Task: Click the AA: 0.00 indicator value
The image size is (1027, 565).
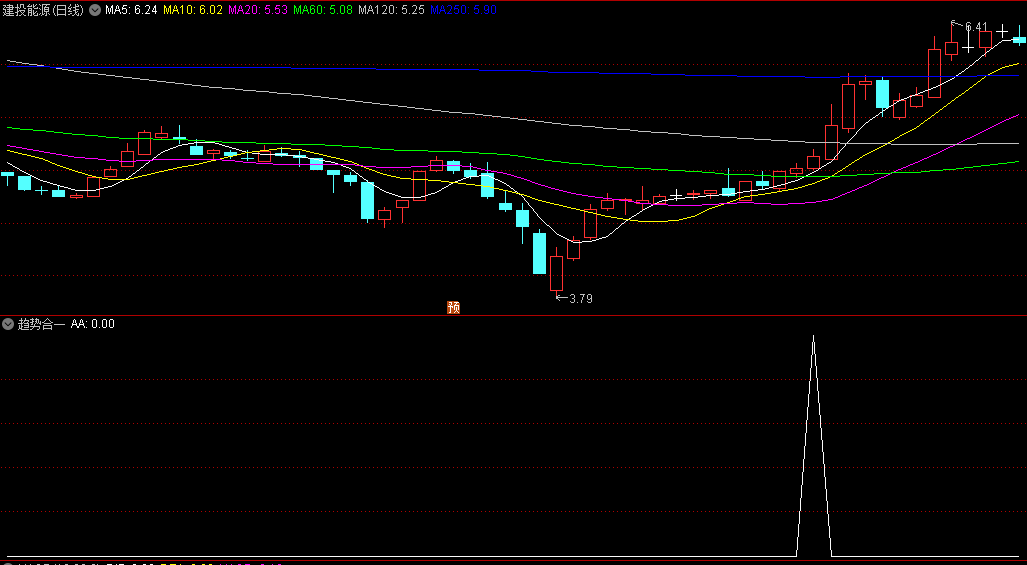Action: (x=93, y=323)
